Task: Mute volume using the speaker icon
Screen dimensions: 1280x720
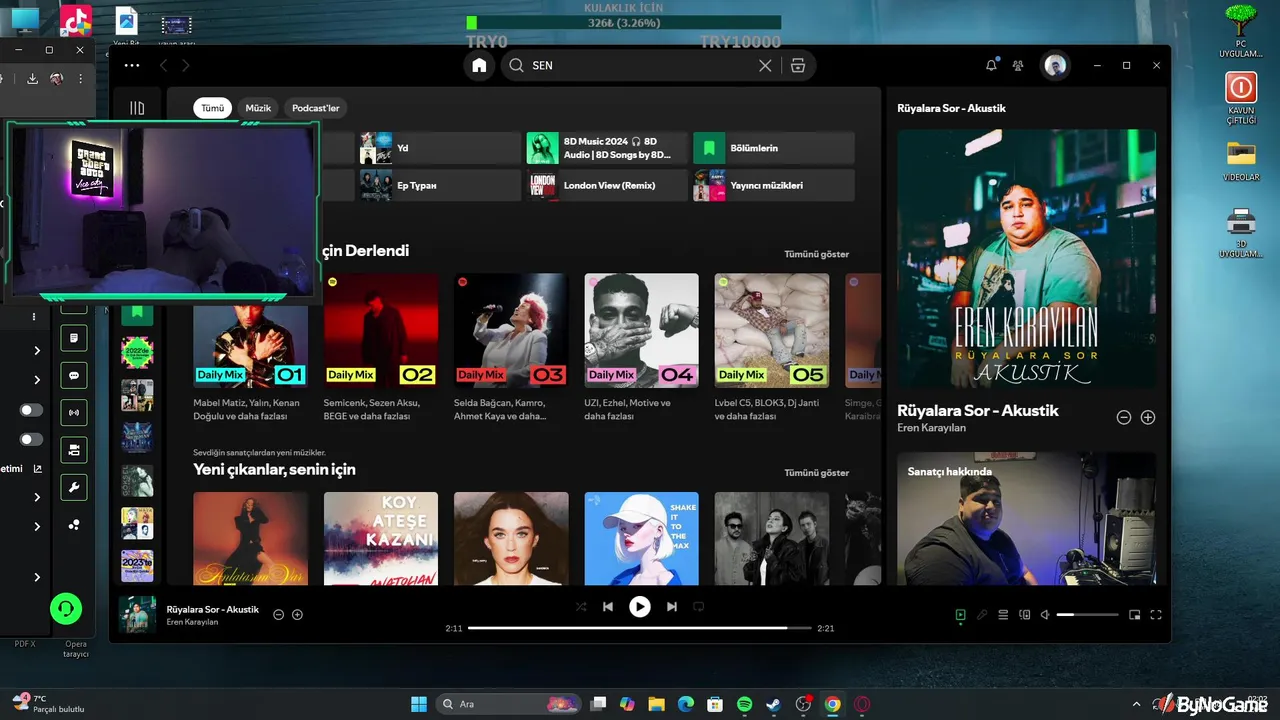Action: (1045, 615)
